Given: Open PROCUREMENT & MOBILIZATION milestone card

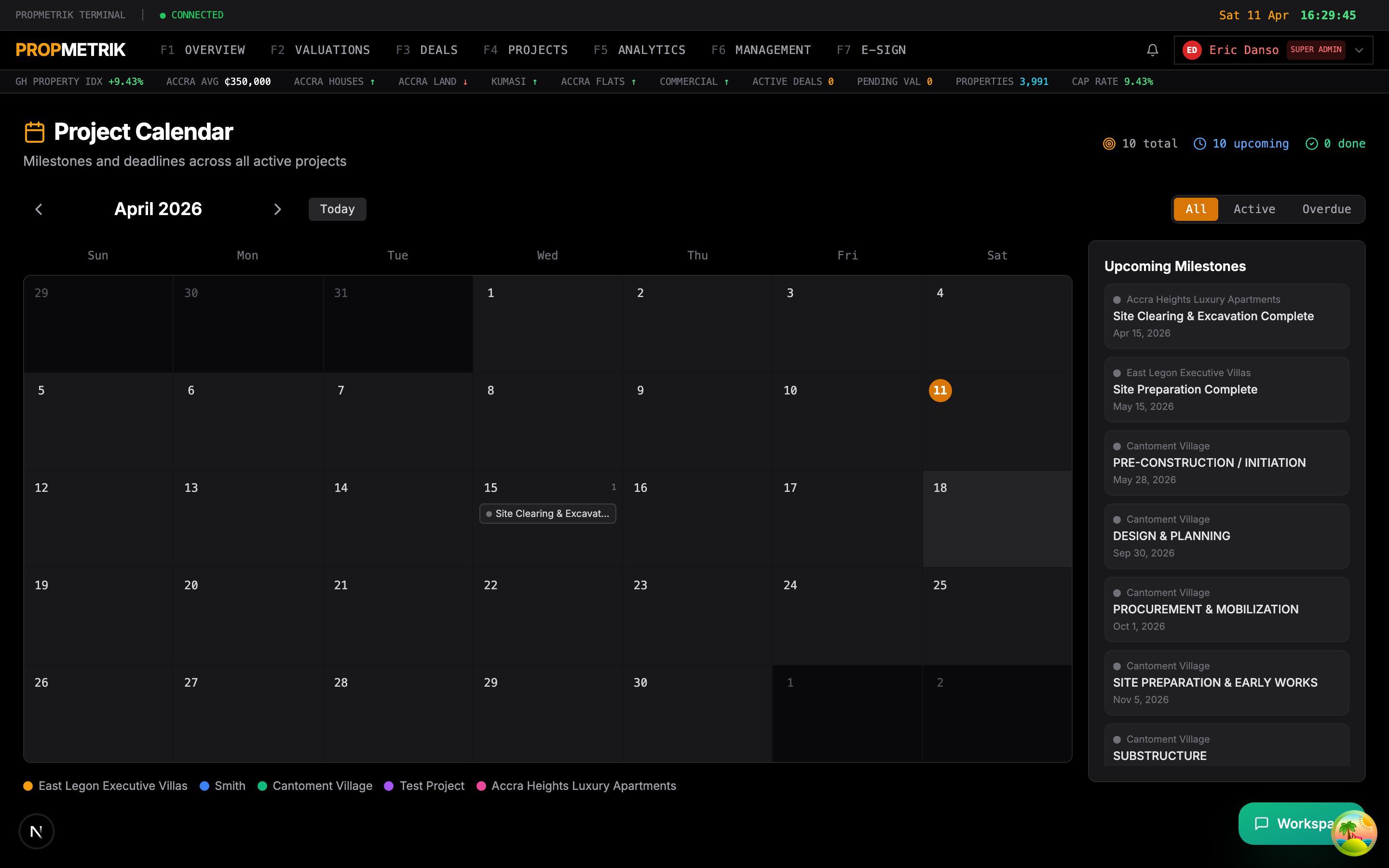Looking at the screenshot, I should point(1226,610).
